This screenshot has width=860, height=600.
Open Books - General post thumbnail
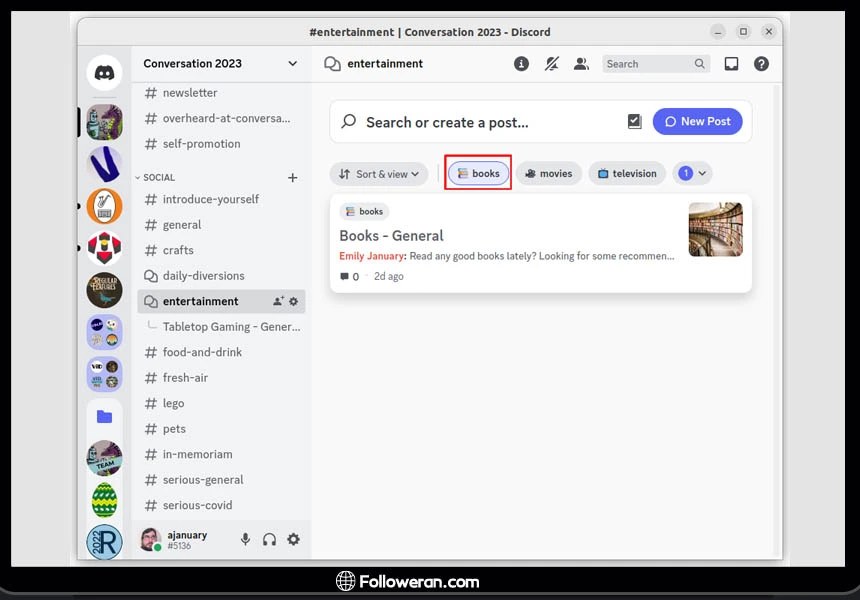pos(715,230)
